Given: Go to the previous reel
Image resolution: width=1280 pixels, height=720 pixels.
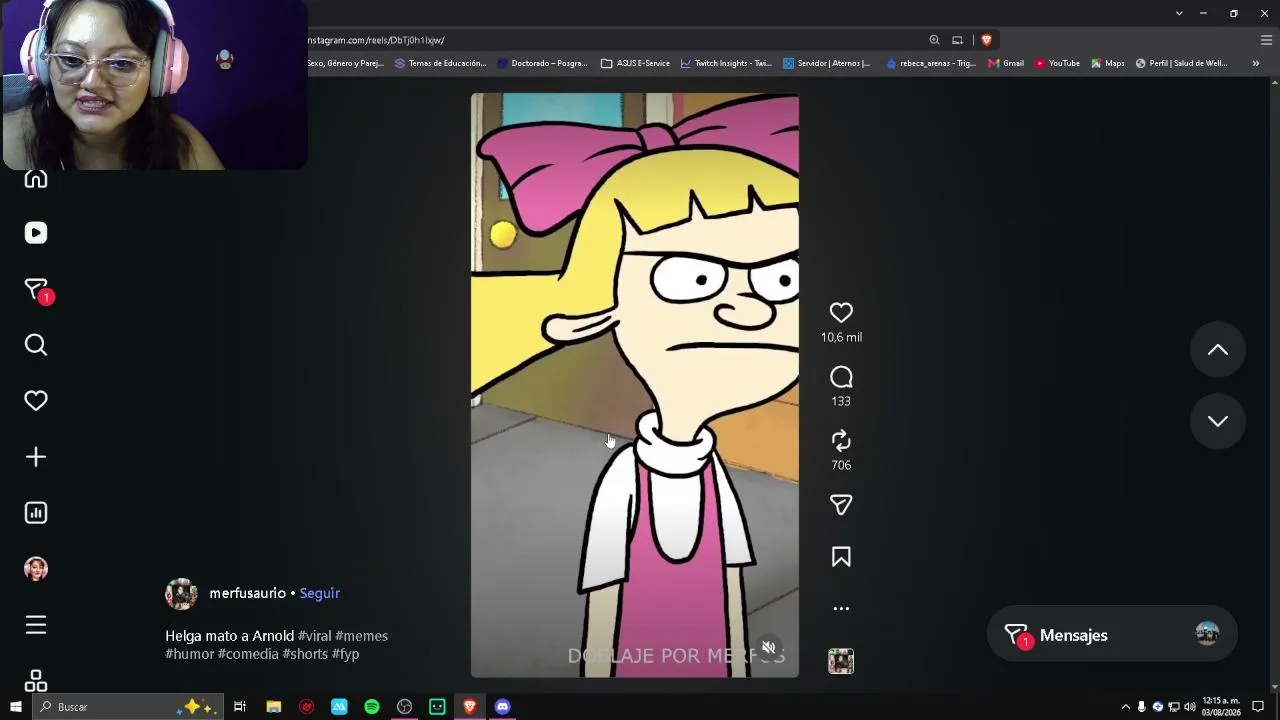Looking at the screenshot, I should click(1218, 350).
